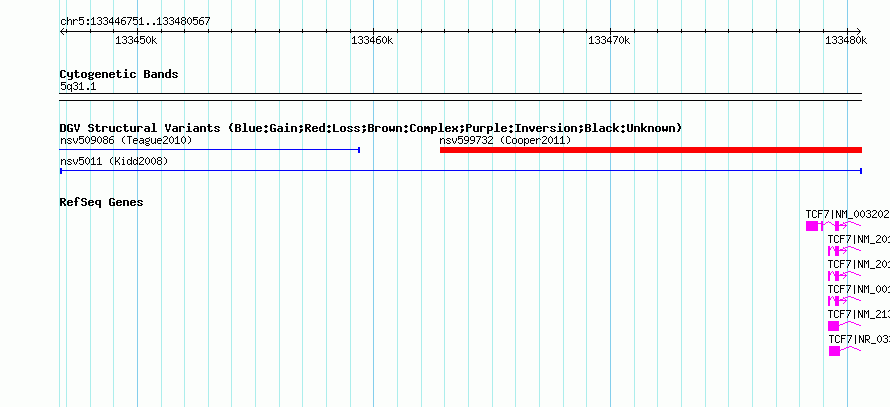The width and height of the screenshot is (890, 407).
Task: Select the TCF7 NM_001 transcript glyph
Action: point(844,300)
